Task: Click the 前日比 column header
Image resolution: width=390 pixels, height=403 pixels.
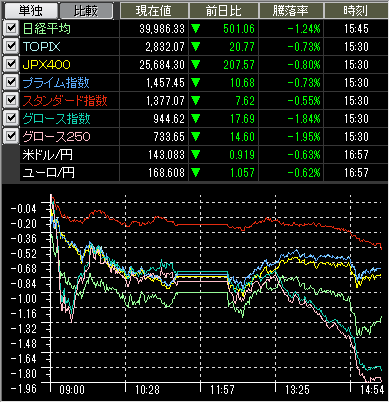Action: point(224,11)
